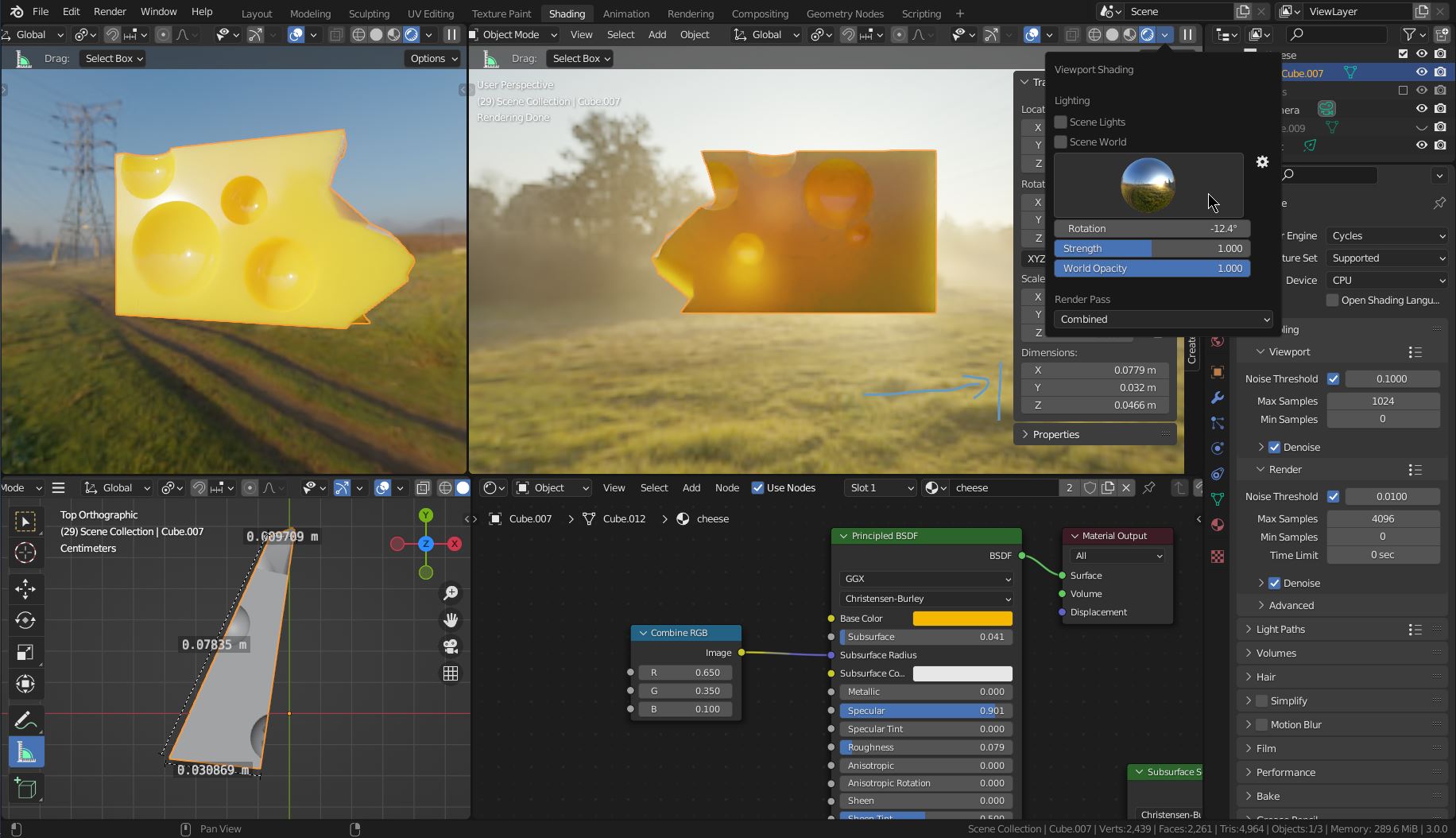This screenshot has height=838, width=1456.
Task: Switch to the Geometry Nodes workspace tab
Action: pos(845,14)
